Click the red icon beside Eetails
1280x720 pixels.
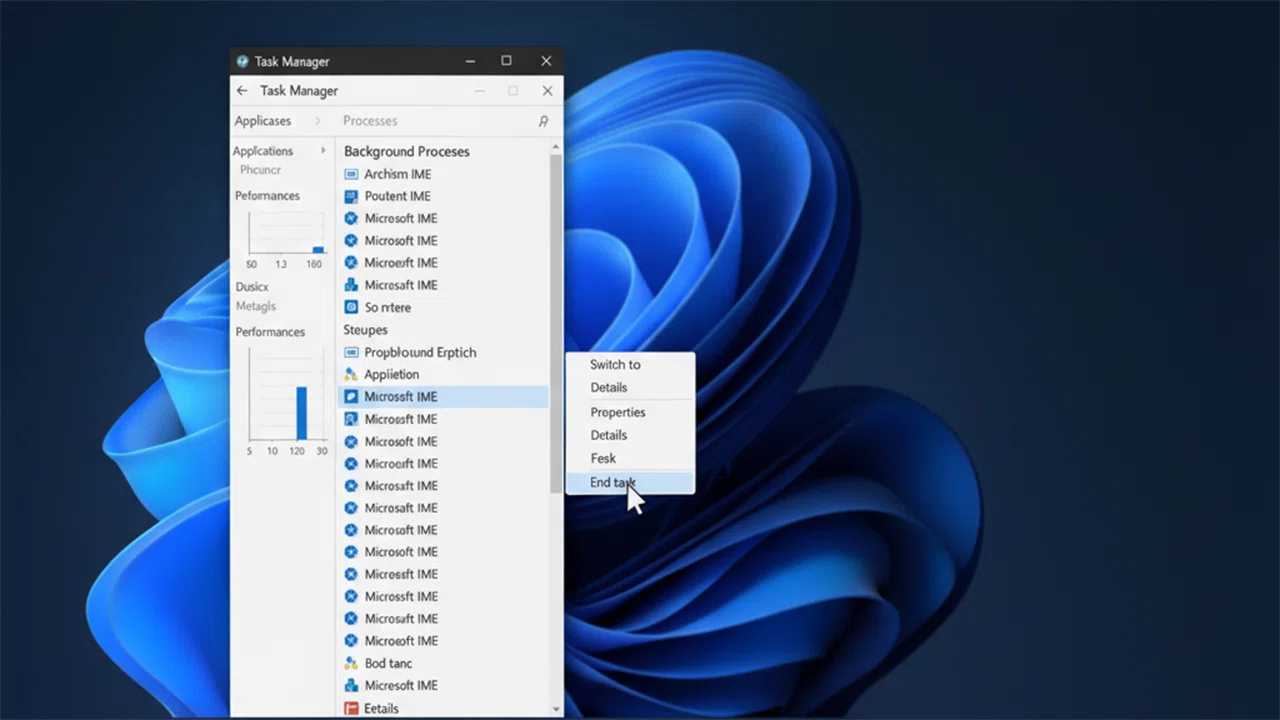point(351,708)
